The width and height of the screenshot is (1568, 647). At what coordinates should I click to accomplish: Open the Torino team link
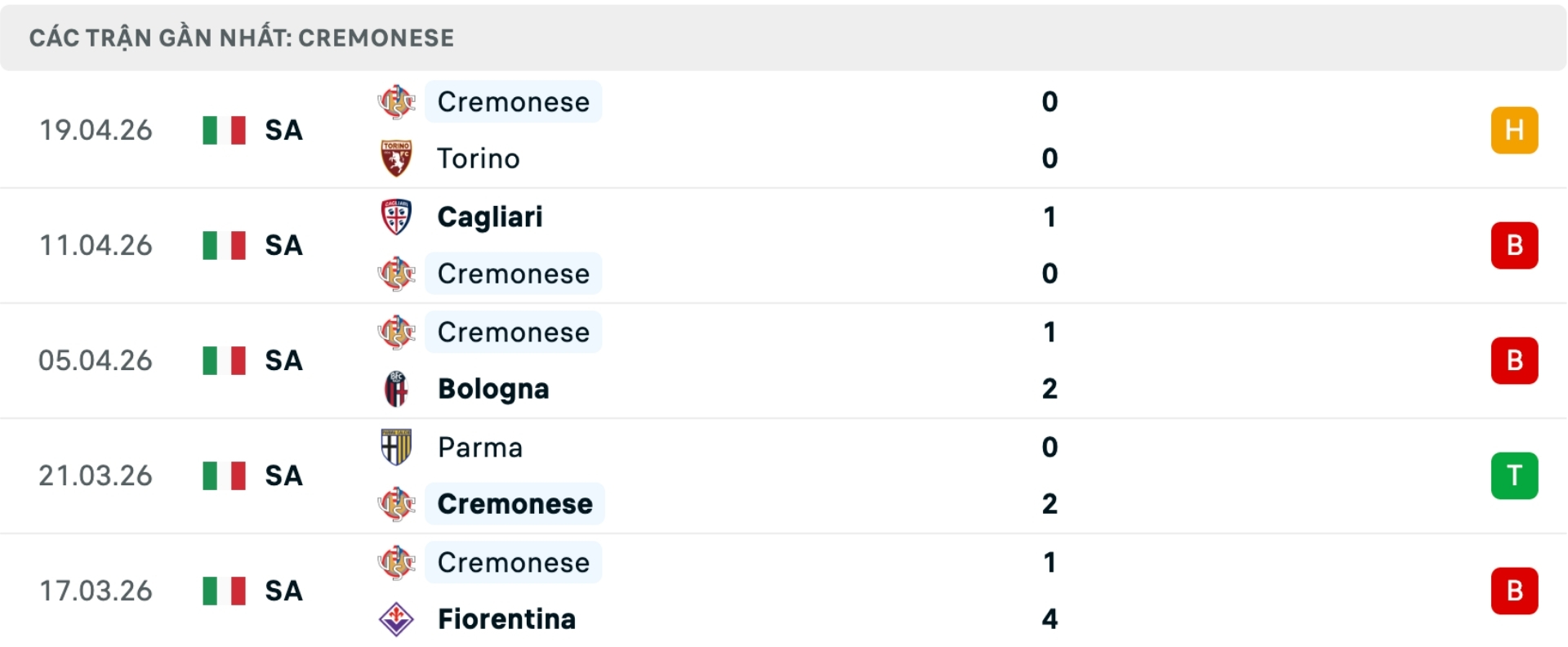point(479,158)
